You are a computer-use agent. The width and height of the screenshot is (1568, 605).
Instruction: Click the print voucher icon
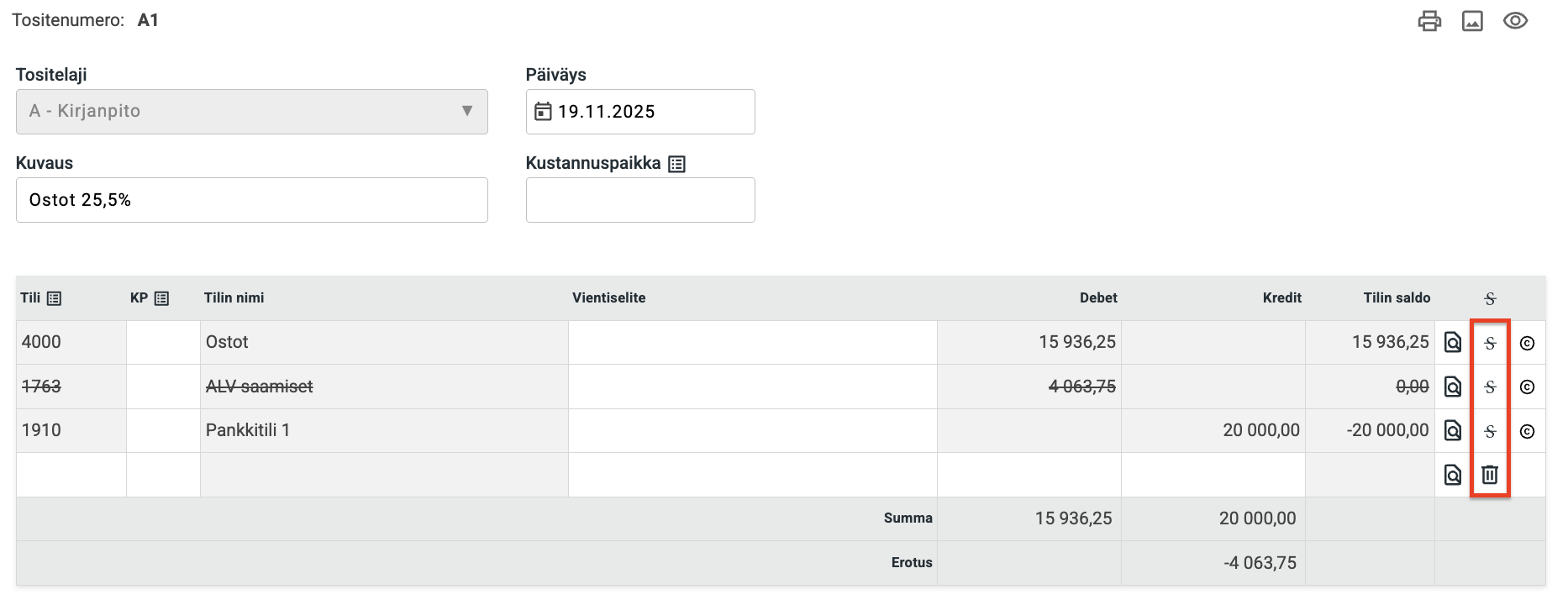tap(1429, 21)
